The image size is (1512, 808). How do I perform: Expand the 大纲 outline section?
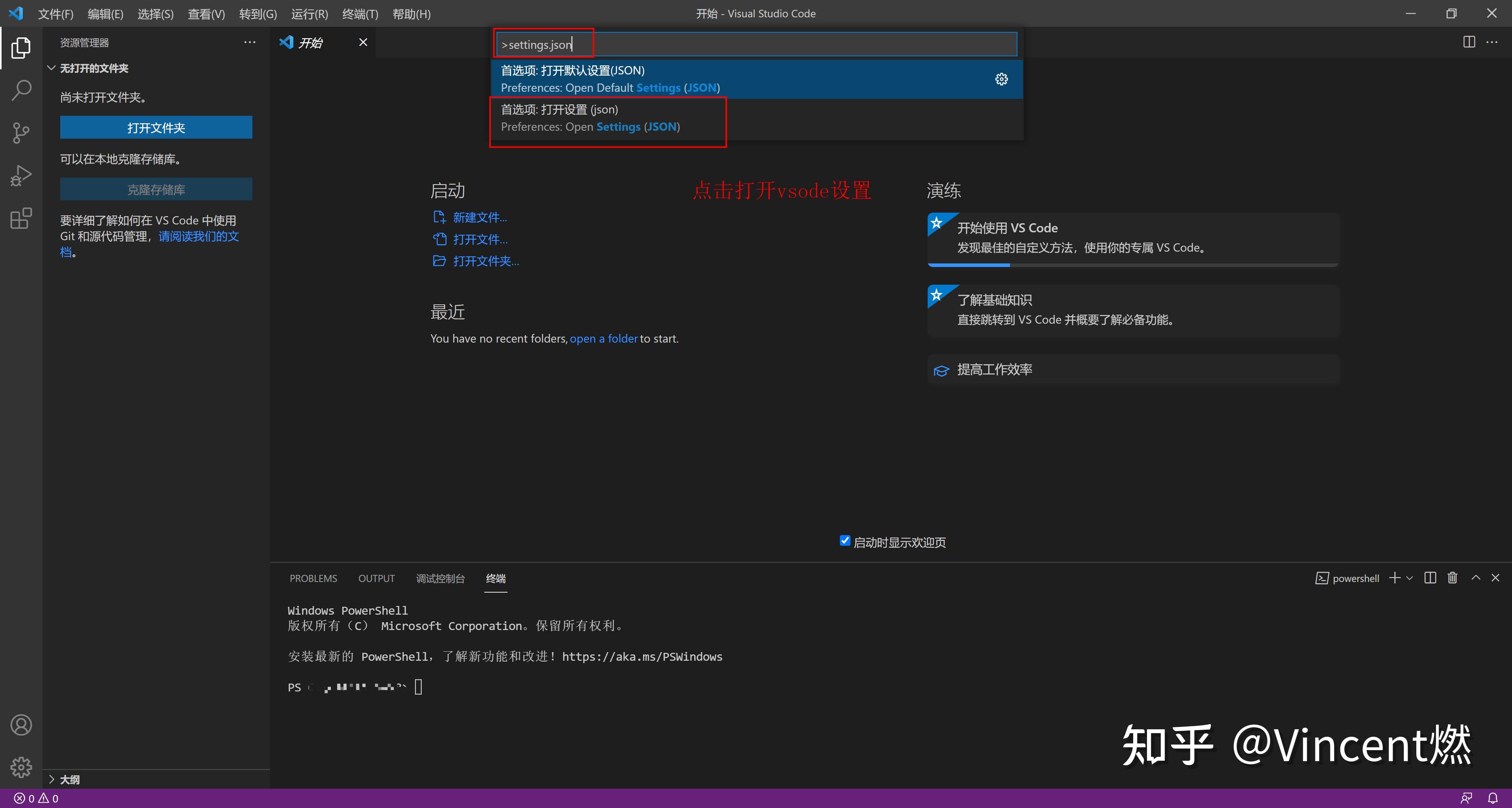pyautogui.click(x=52, y=779)
